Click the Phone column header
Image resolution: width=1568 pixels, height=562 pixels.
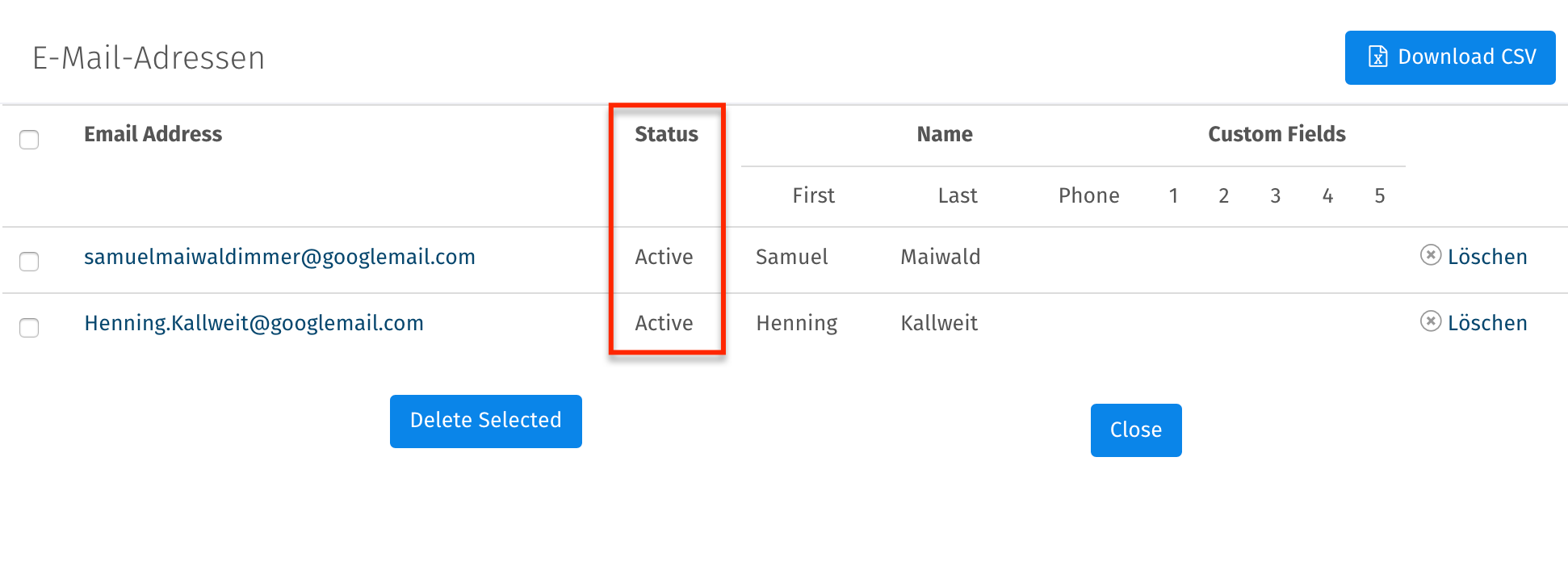pos(1088,195)
